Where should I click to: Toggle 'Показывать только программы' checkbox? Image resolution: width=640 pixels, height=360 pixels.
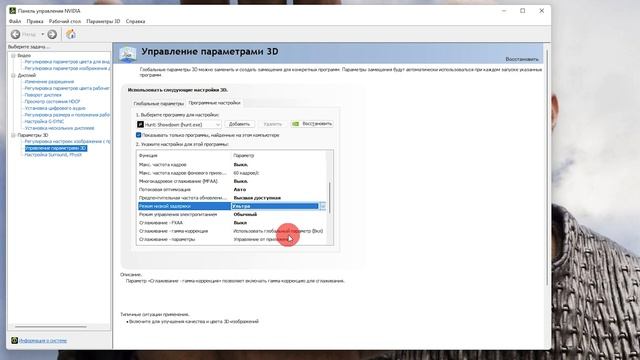coord(138,135)
